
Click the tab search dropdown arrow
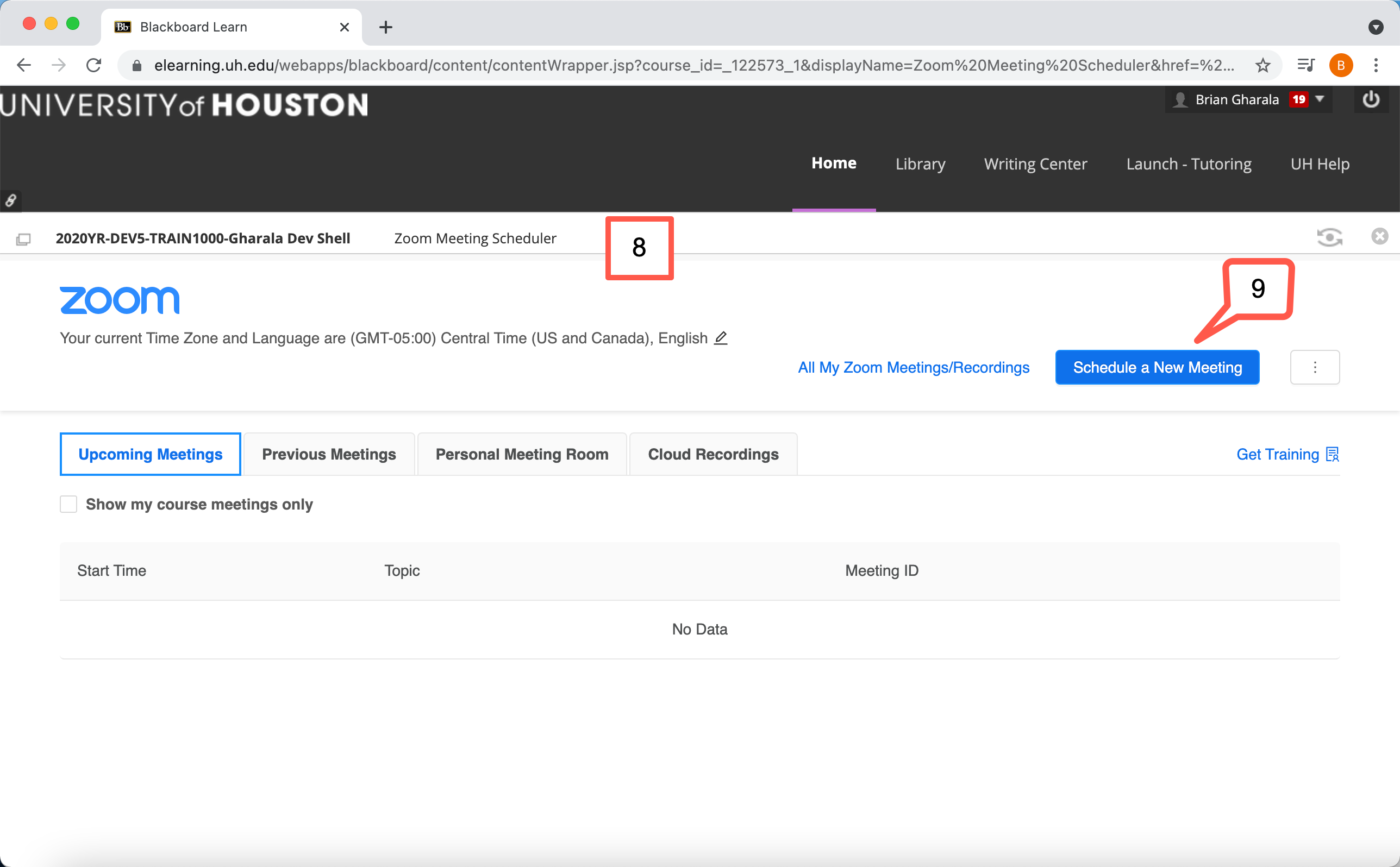click(x=1376, y=27)
